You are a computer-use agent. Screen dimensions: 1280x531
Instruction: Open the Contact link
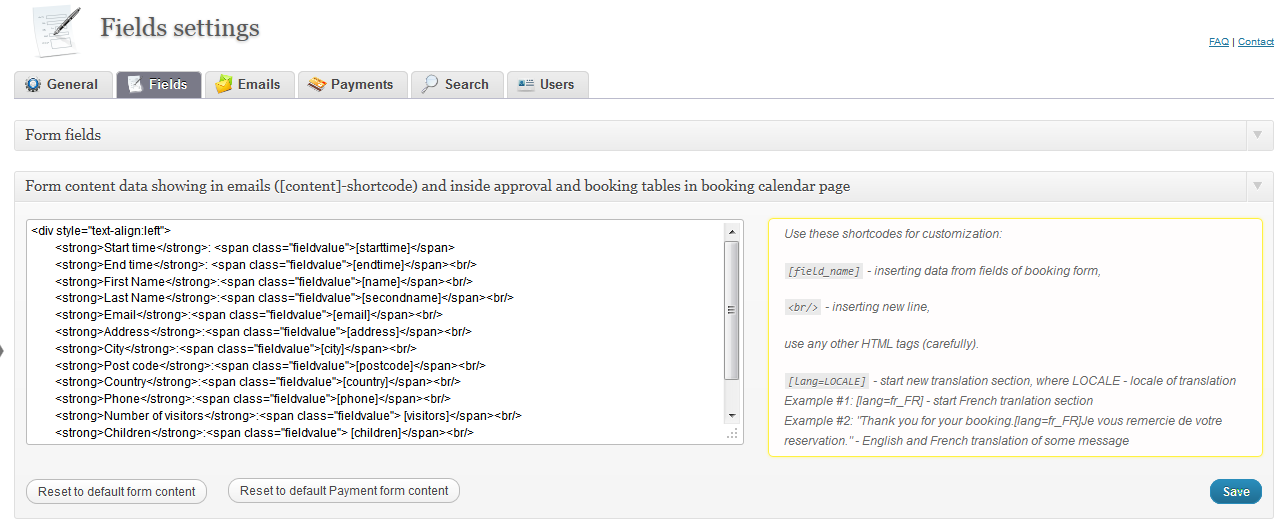1256,42
